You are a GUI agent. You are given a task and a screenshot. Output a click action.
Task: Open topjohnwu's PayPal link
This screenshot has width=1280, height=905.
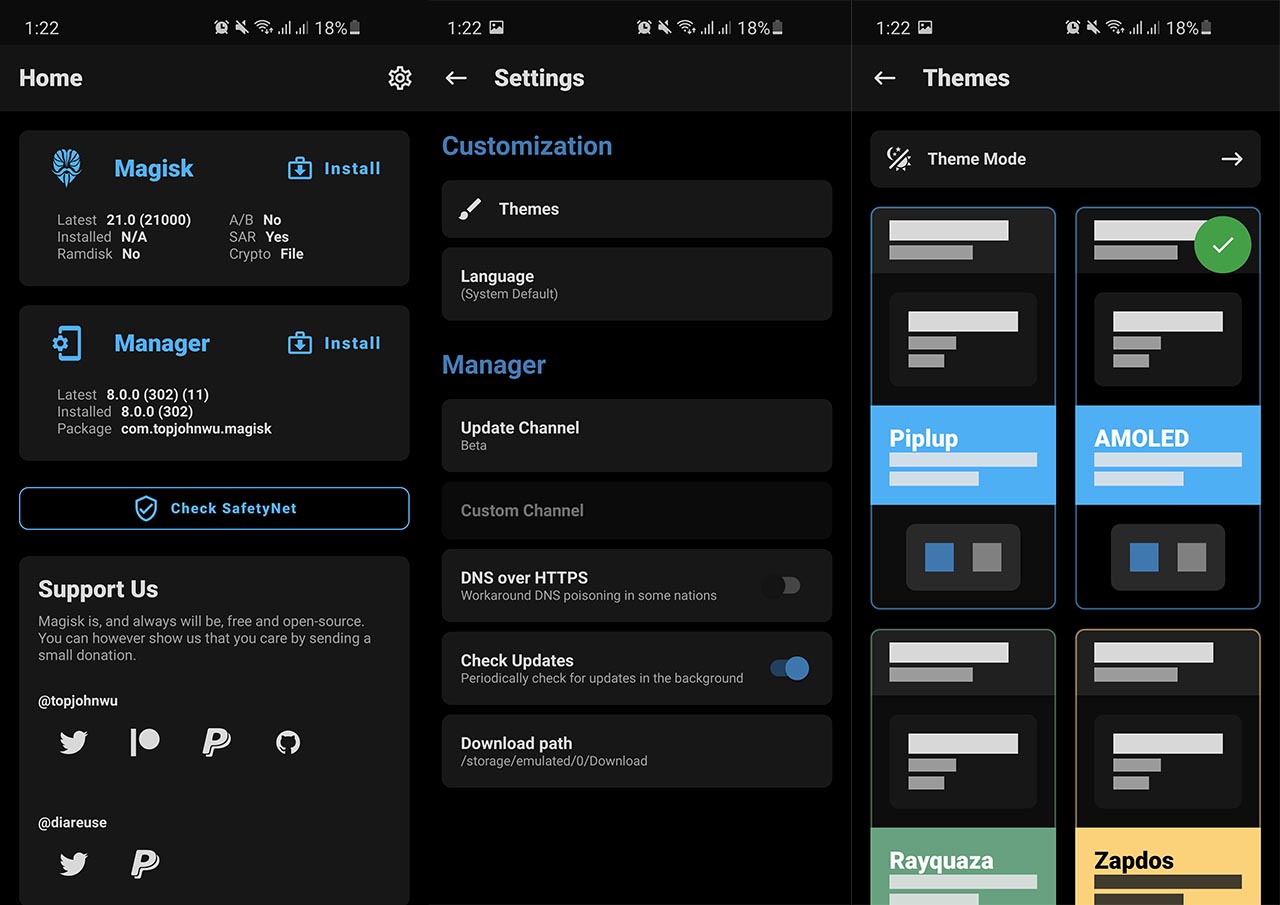tap(216, 742)
